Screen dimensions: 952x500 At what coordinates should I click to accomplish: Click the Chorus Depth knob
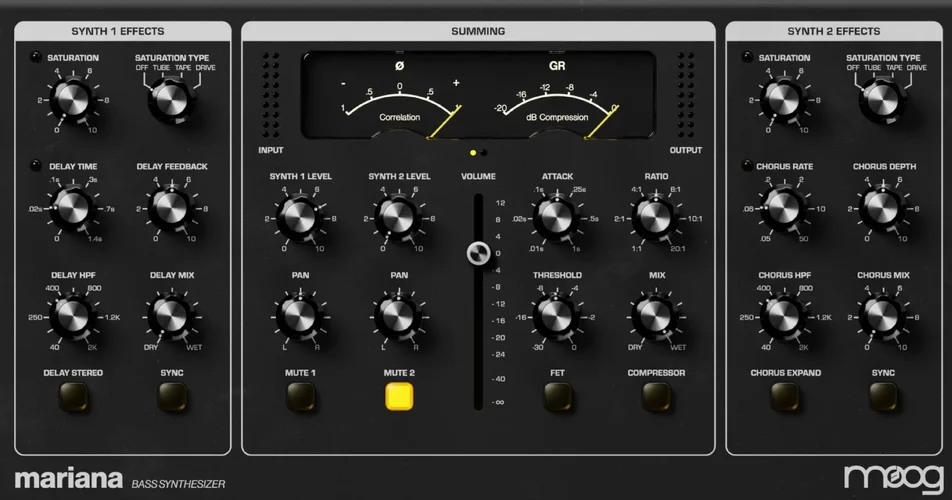coord(882,209)
